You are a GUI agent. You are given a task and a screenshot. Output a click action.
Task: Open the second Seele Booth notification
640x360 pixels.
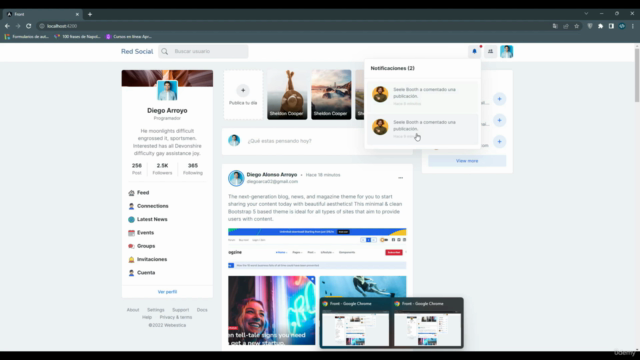(422, 129)
